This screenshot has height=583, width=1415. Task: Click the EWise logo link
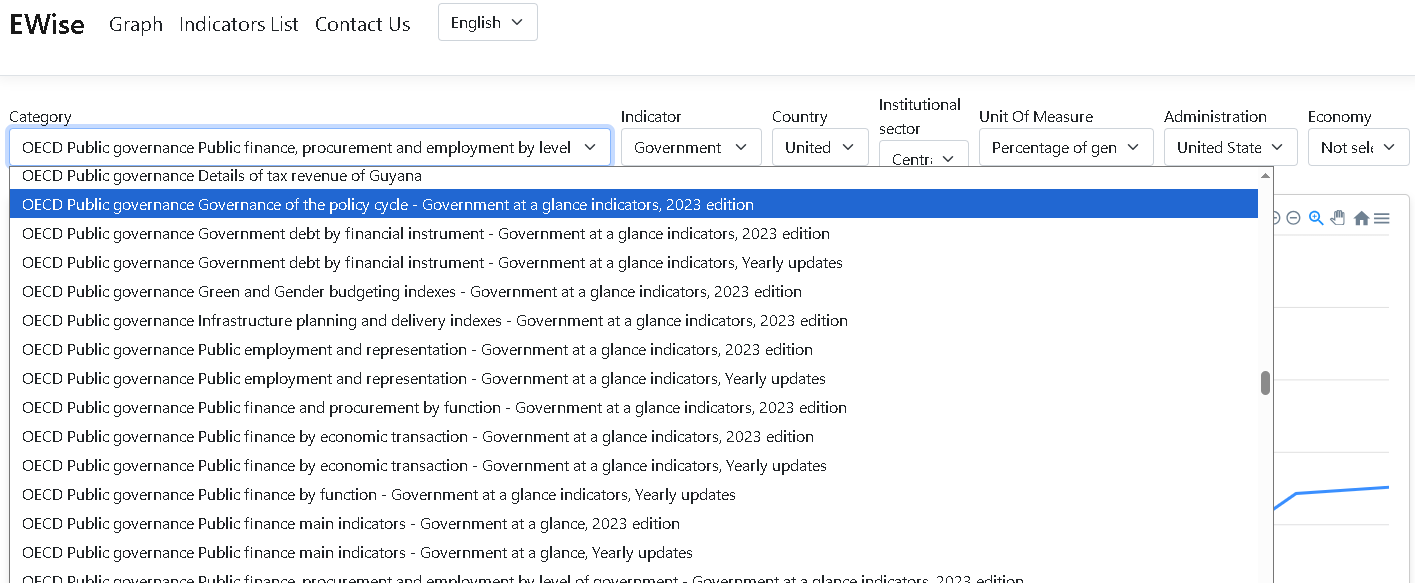point(47,24)
